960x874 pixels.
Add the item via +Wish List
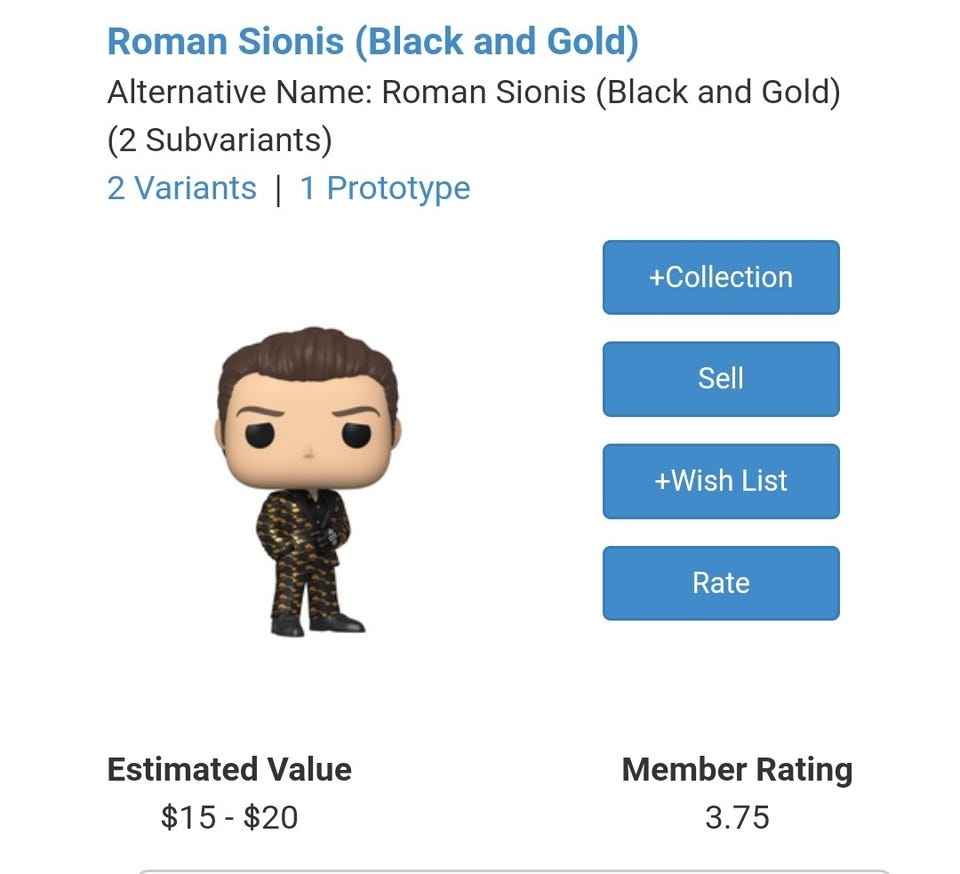(720, 481)
